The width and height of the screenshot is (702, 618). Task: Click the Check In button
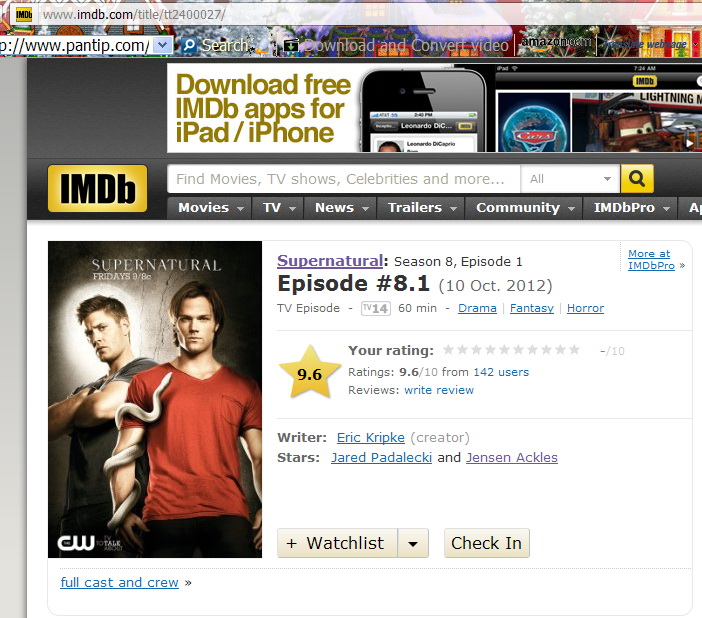point(487,543)
